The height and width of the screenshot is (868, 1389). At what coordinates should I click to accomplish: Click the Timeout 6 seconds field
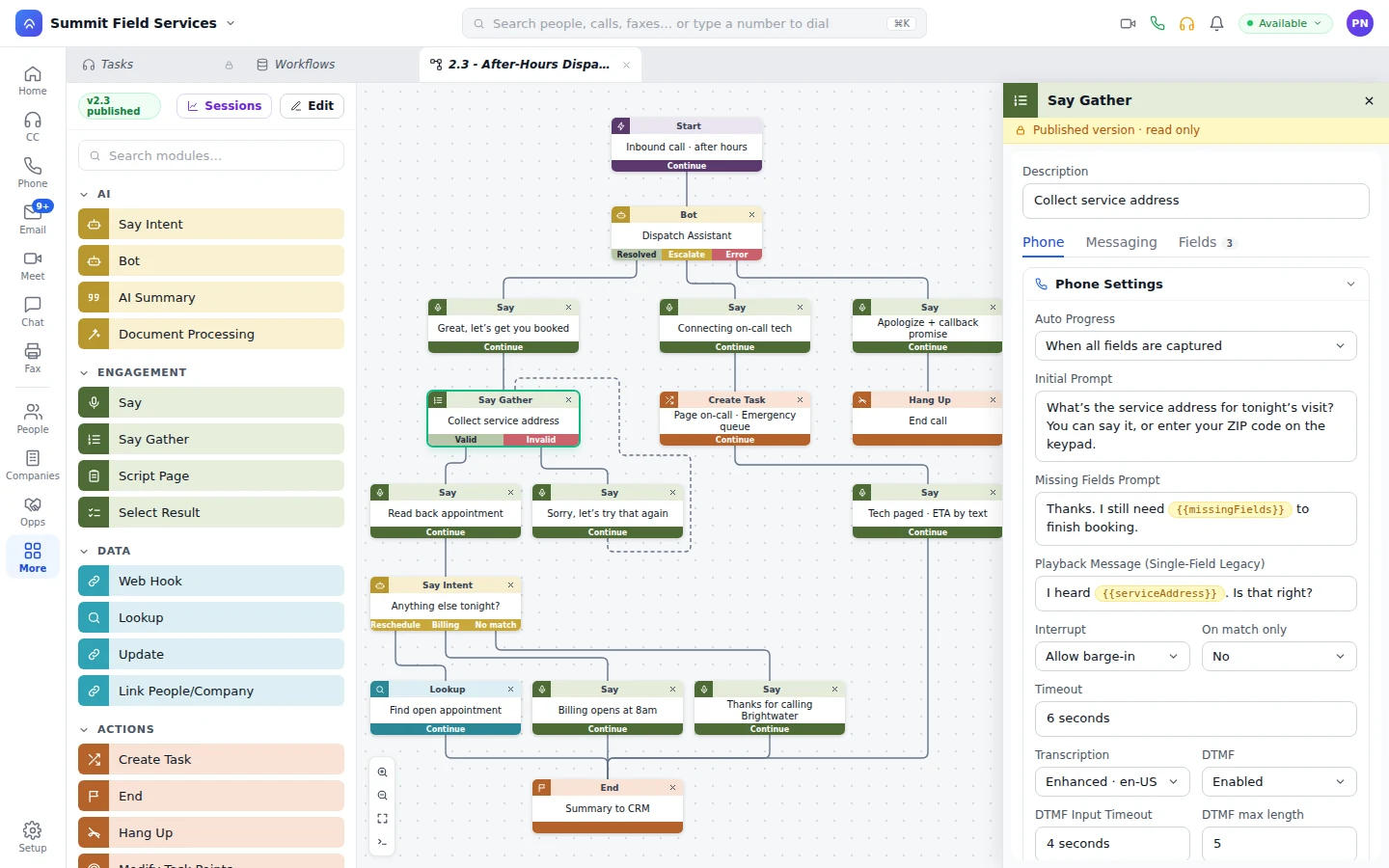click(1196, 719)
